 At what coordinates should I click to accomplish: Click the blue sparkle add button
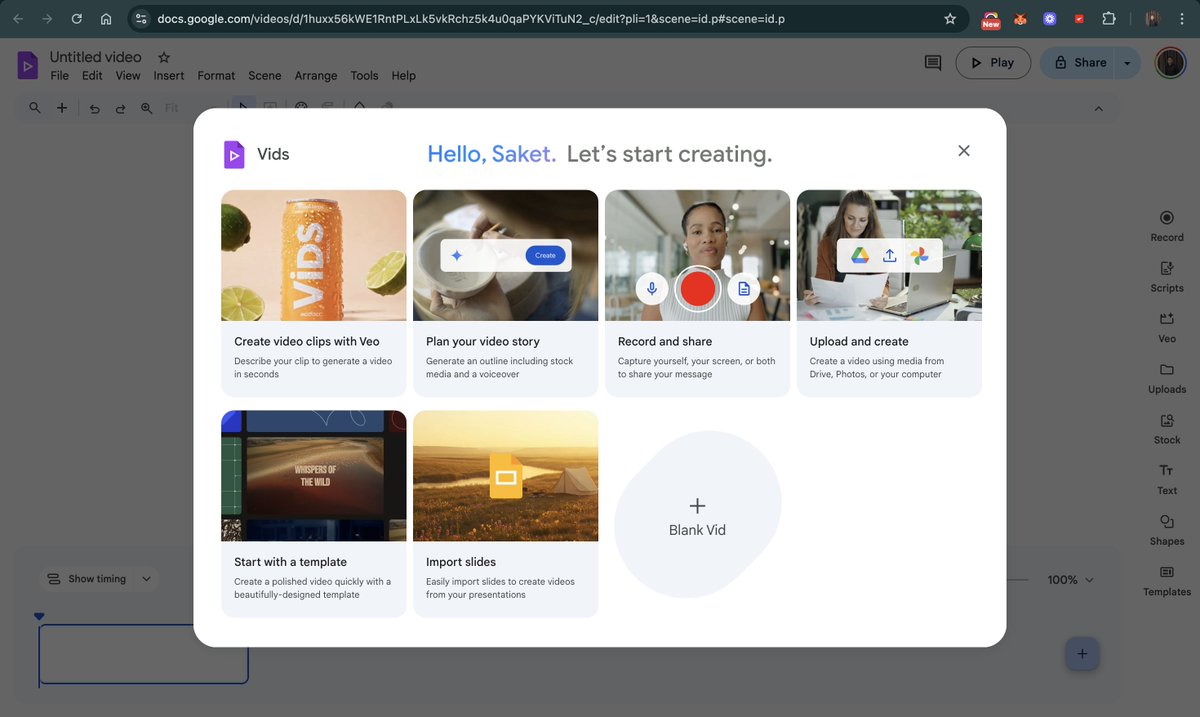1082,654
